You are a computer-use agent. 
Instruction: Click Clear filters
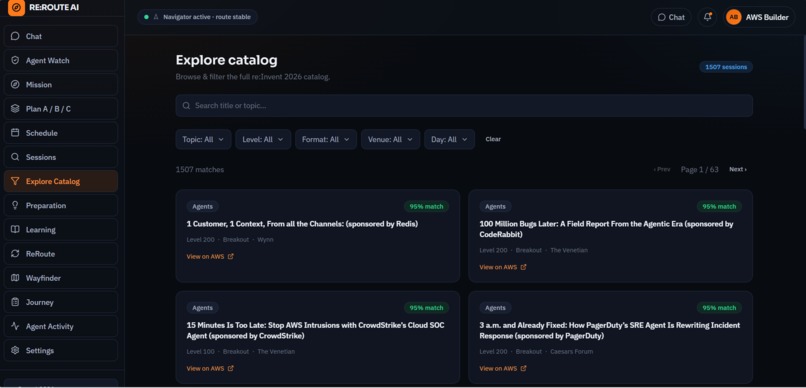pyautogui.click(x=493, y=139)
